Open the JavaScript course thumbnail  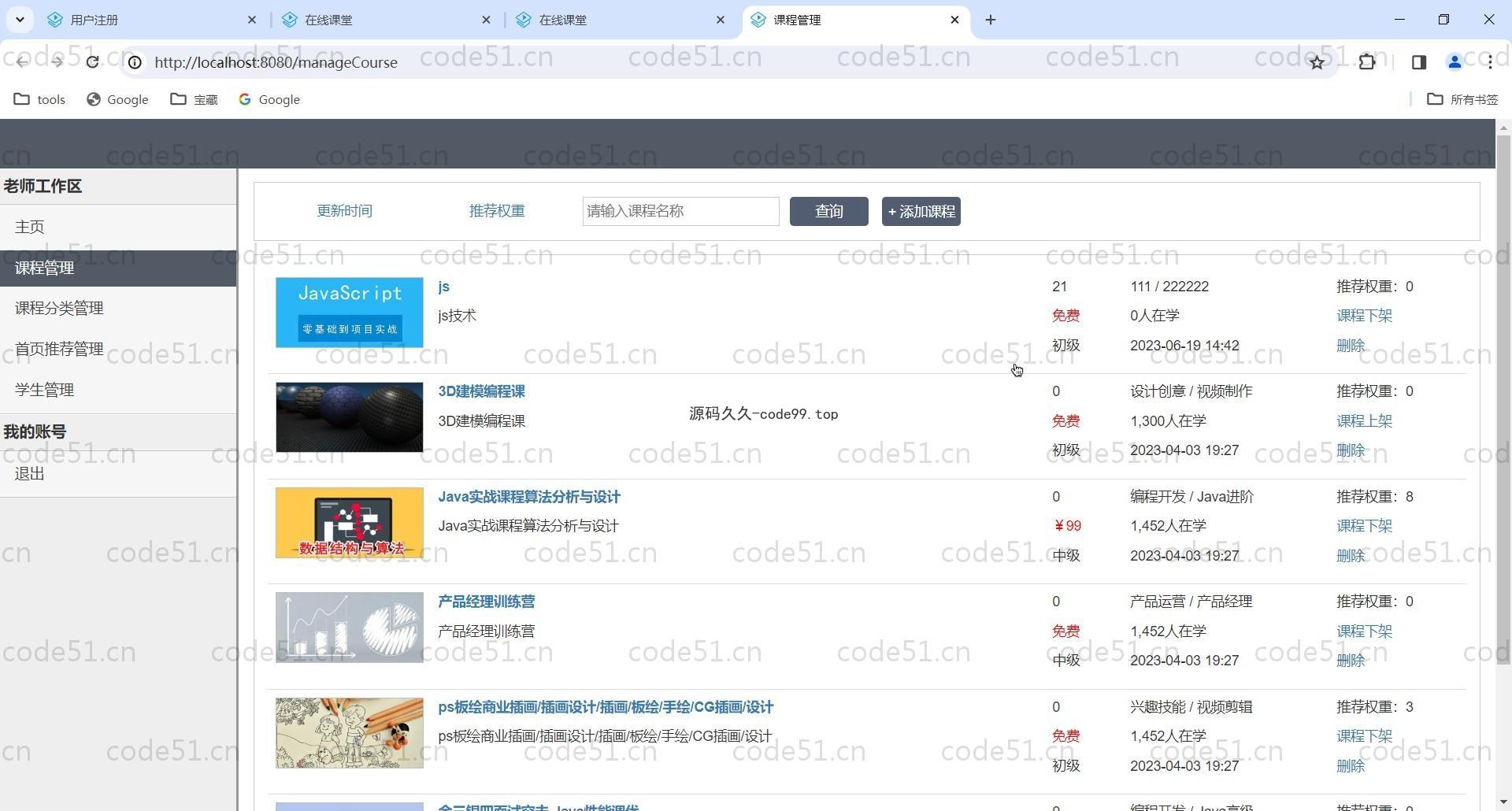pyautogui.click(x=349, y=313)
